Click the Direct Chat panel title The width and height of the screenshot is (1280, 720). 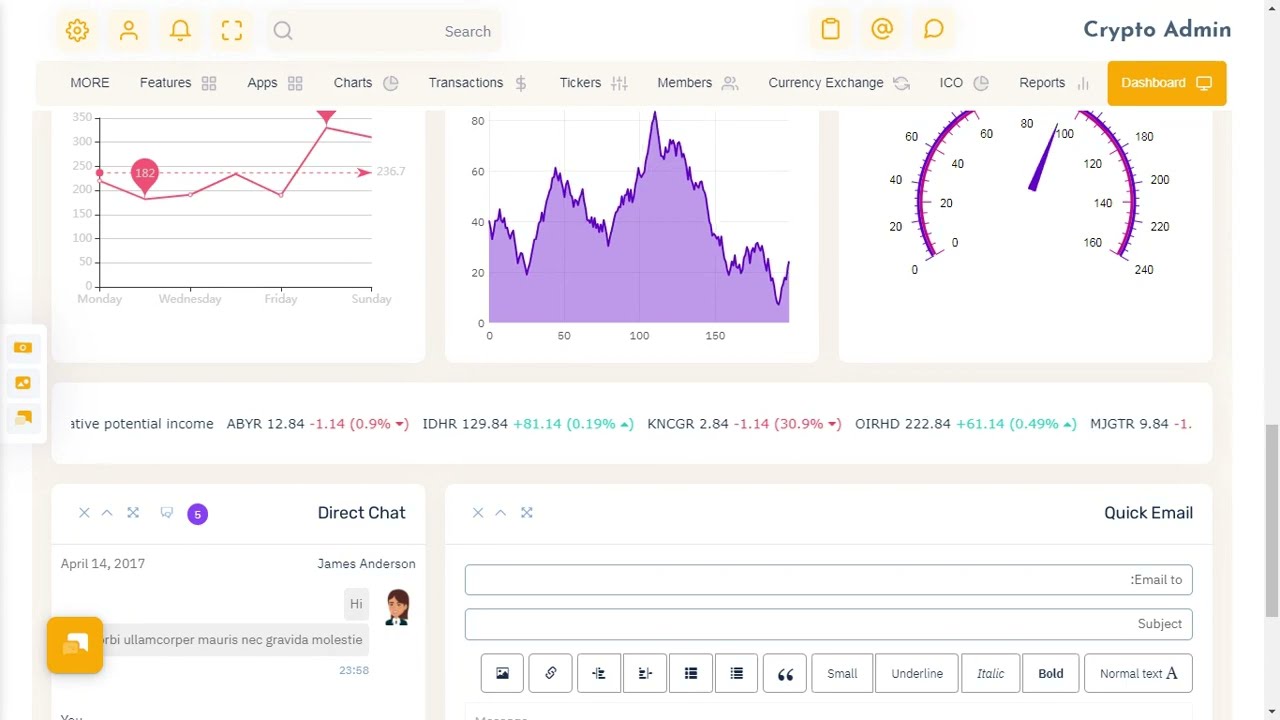[x=361, y=513]
